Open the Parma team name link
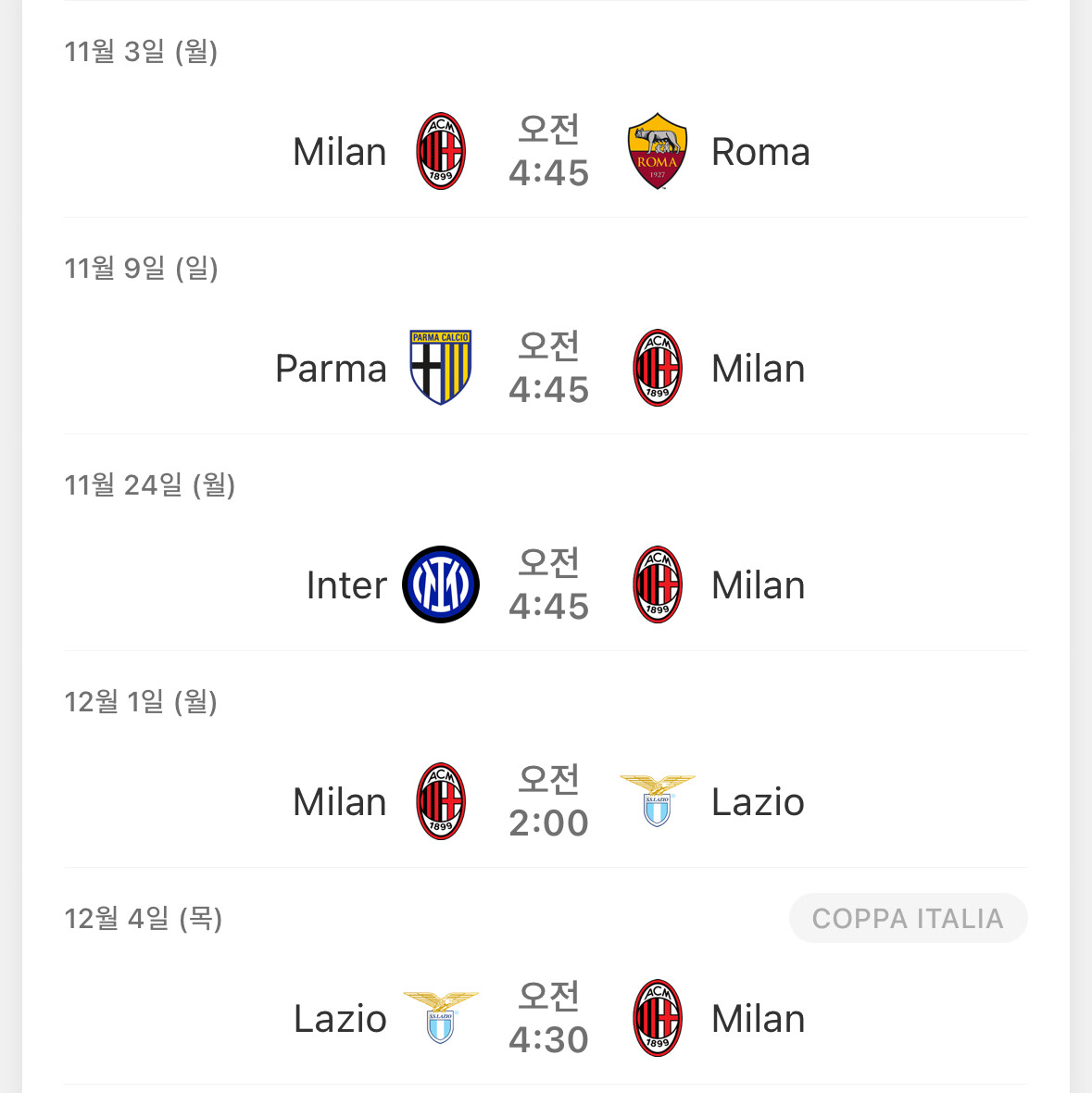This screenshot has height=1093, width=1092. (x=331, y=369)
